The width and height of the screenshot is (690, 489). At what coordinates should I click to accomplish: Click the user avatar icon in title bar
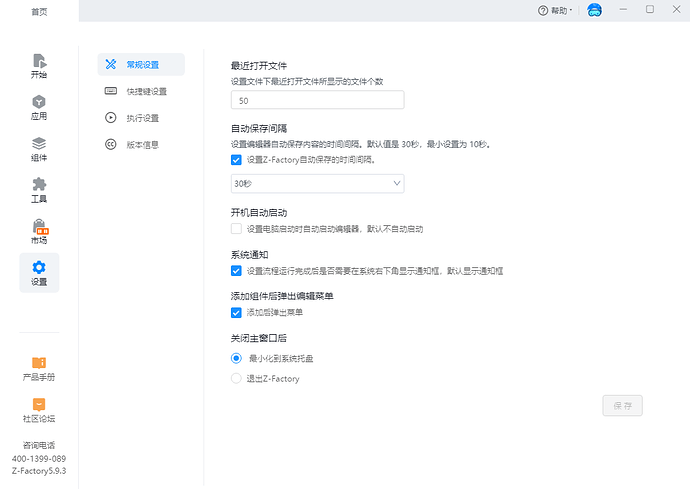[x=594, y=10]
